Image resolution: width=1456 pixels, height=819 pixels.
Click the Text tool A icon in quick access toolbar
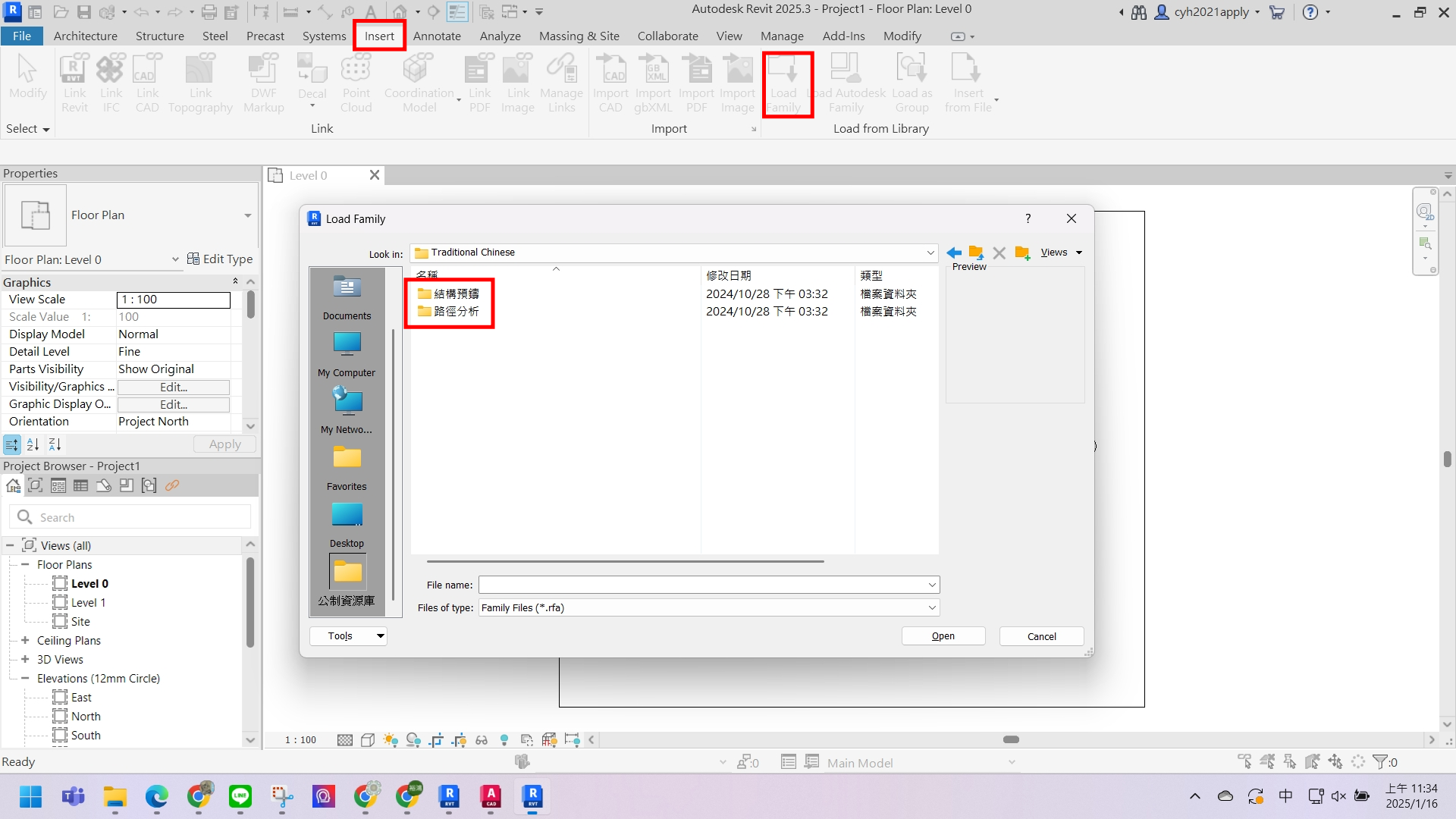click(371, 12)
